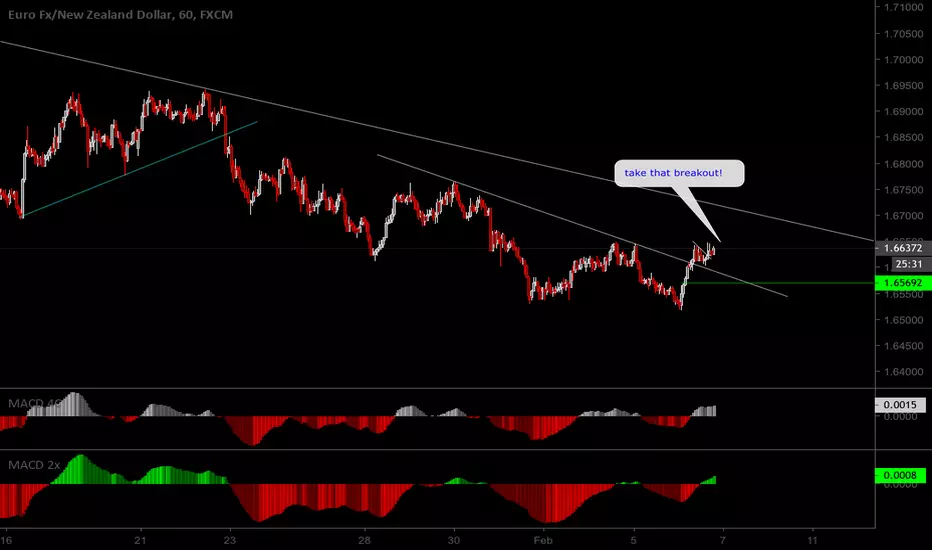Click the 21 date on time axis
The width and height of the screenshot is (932, 550).
140,540
